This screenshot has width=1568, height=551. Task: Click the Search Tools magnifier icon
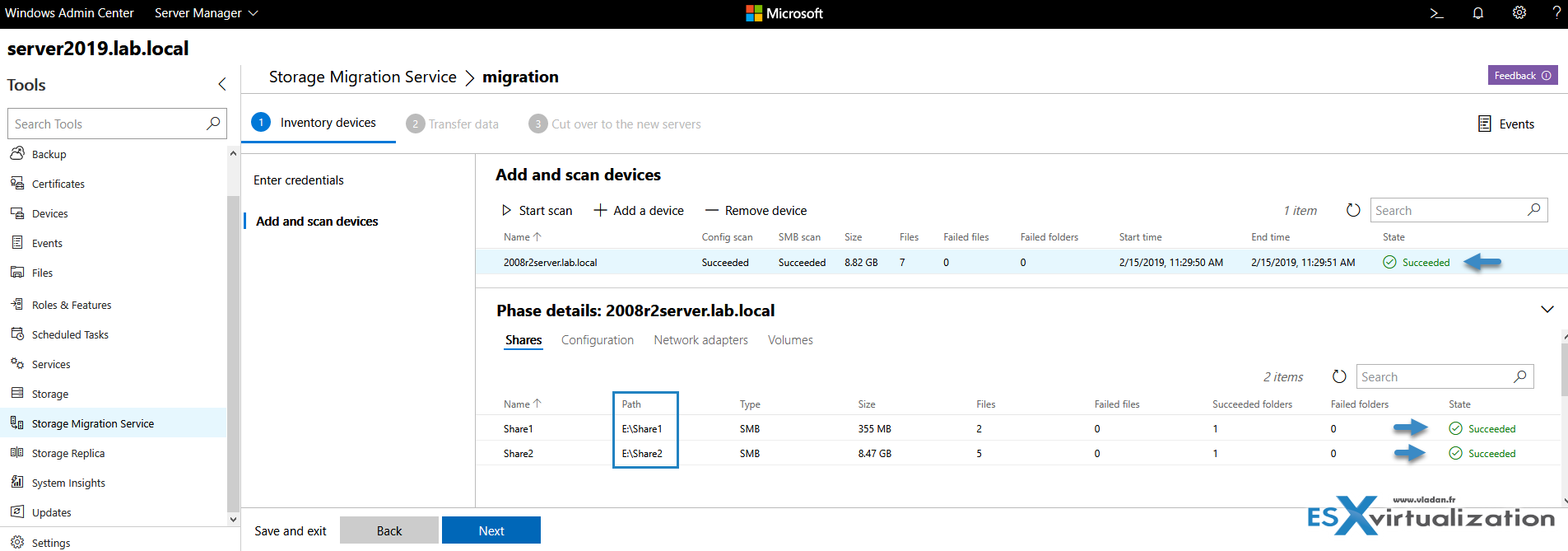(x=213, y=124)
